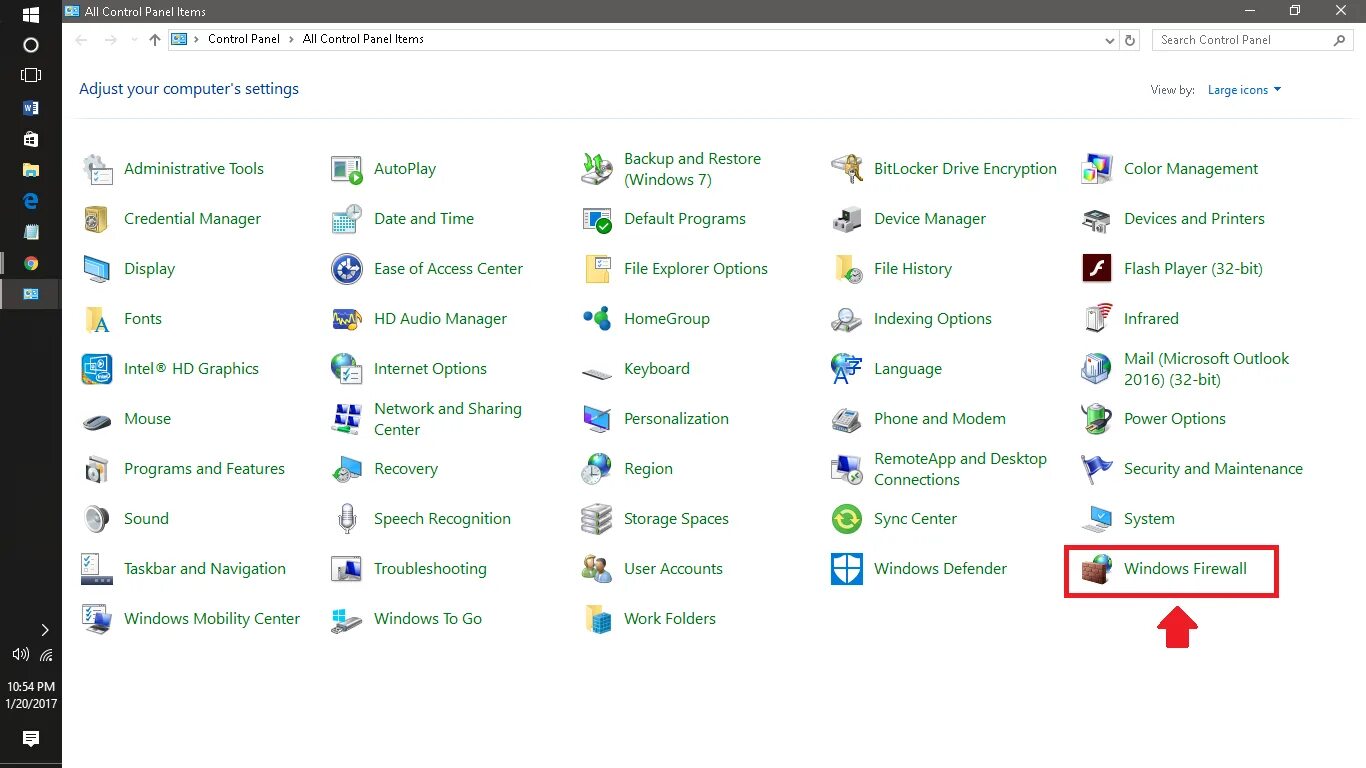Open the Internet Options link
Screen dimensions: 1366x768
tap(430, 369)
